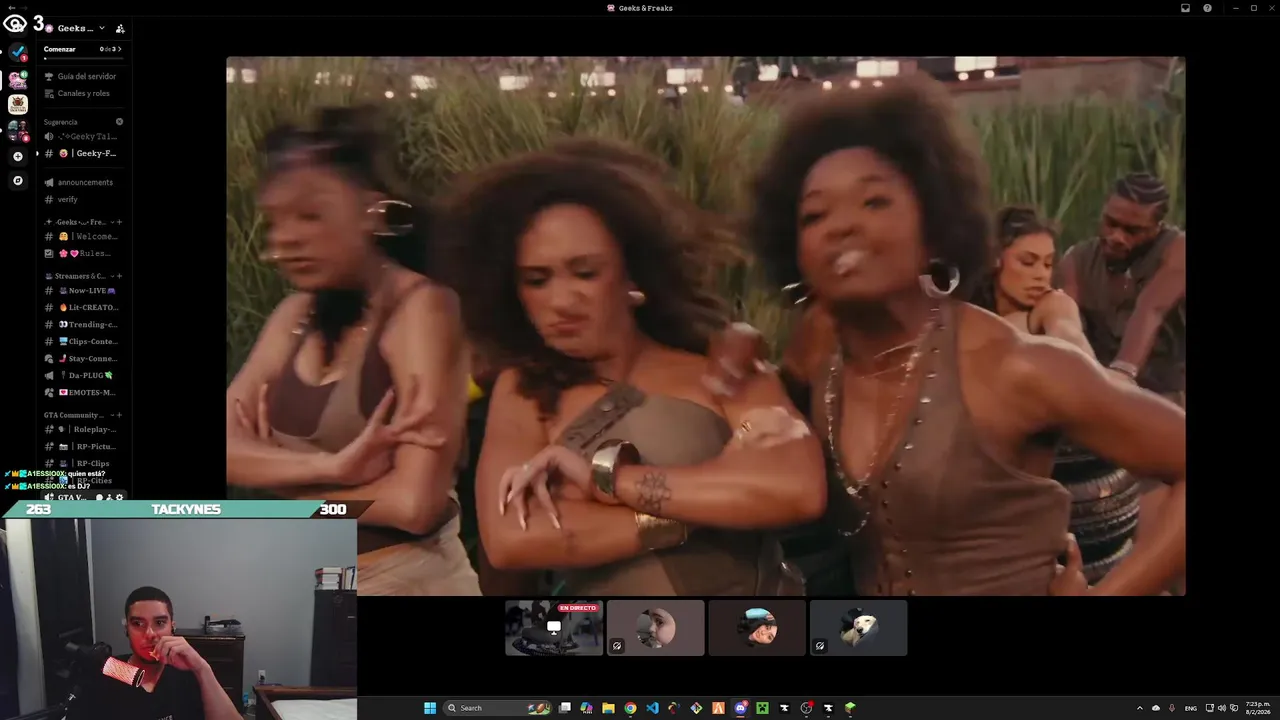1280x720 pixels.
Task: Open the server folder with grouped avatars
Action: [18, 130]
